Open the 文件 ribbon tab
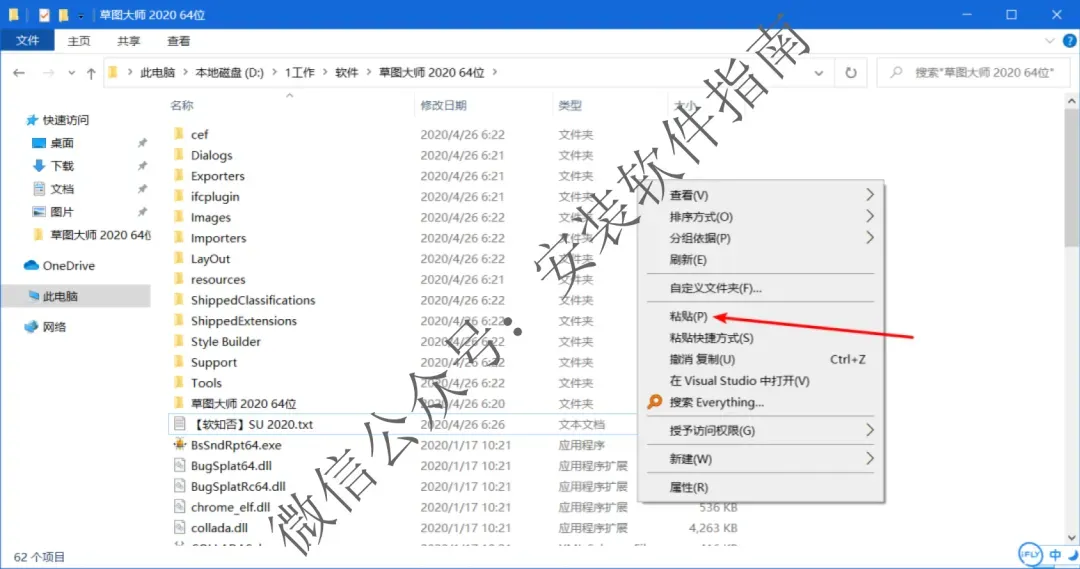Image resolution: width=1080 pixels, height=569 pixels. [x=28, y=41]
